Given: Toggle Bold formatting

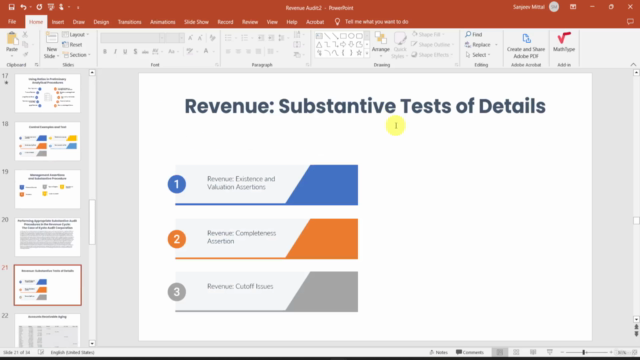Looking at the screenshot, I should coord(105,51).
